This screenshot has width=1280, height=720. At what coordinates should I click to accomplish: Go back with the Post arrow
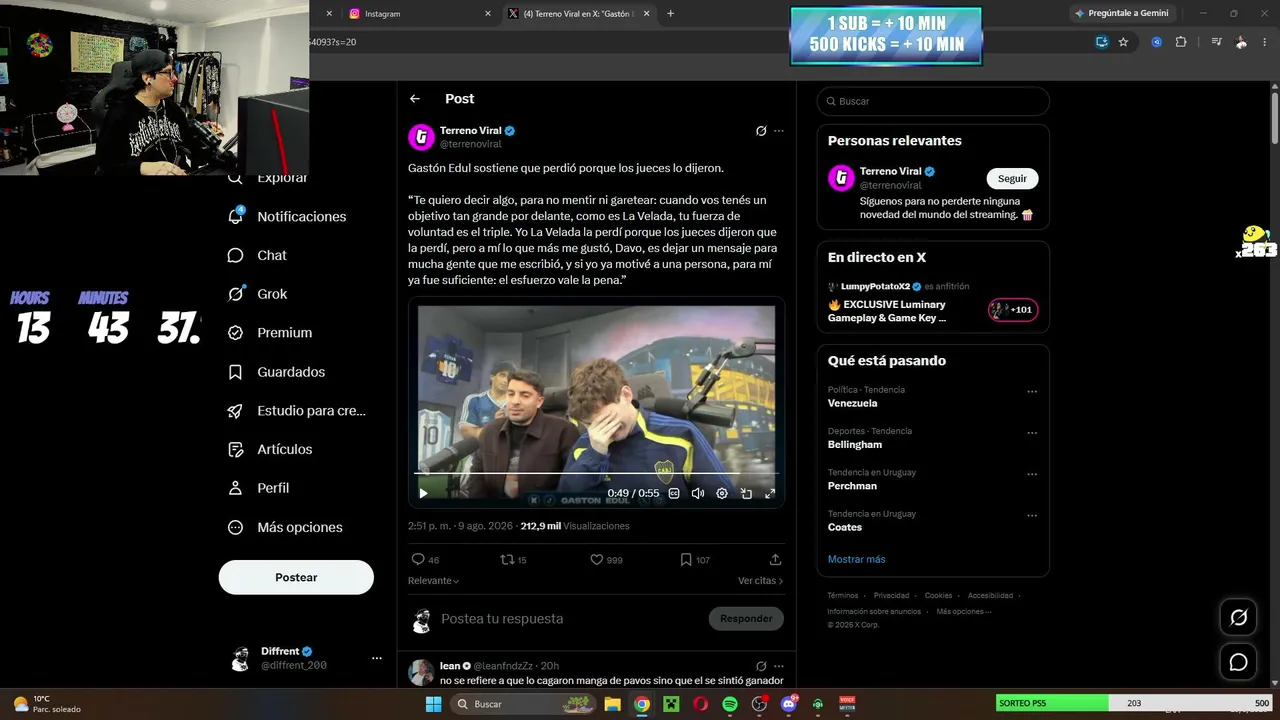(x=415, y=99)
